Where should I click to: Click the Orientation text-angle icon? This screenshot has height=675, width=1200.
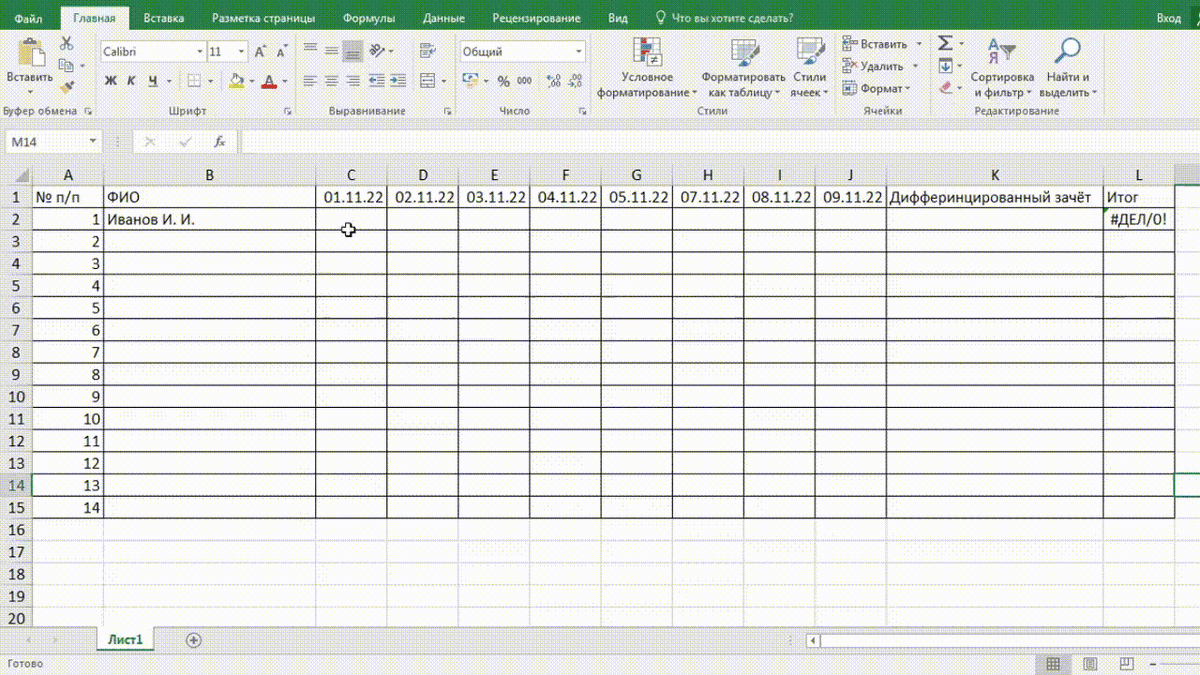(376, 50)
